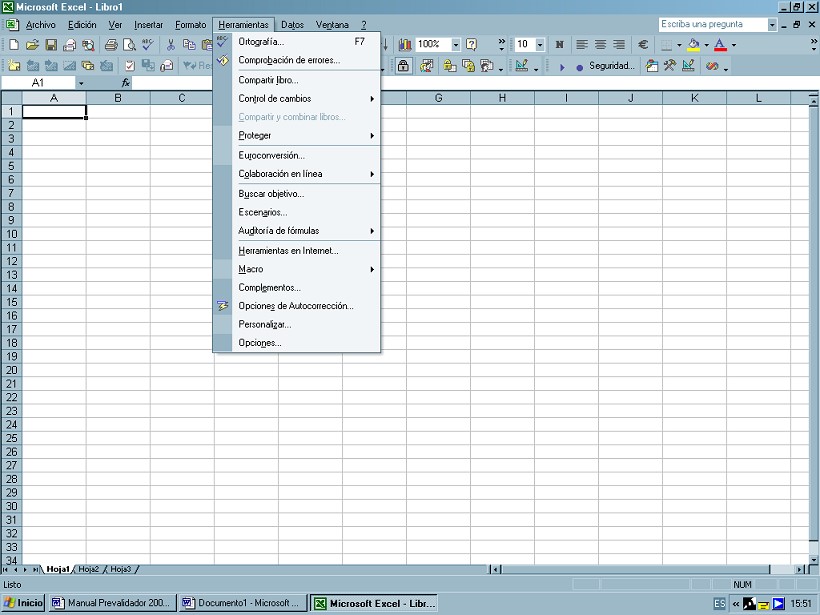Click the Run Macro play arrow icon
820x615 pixels.
562,67
